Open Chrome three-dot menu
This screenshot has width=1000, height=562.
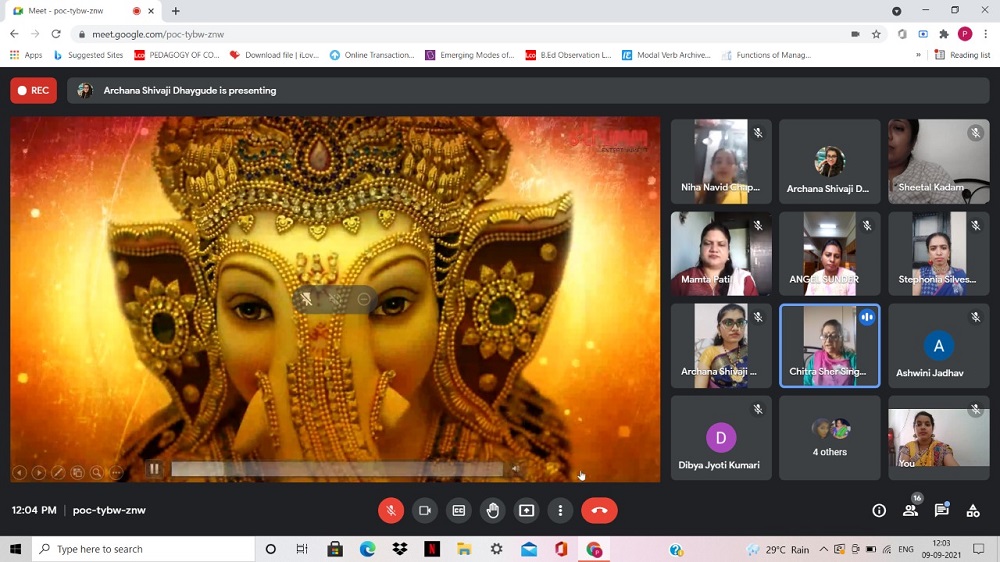click(985, 34)
